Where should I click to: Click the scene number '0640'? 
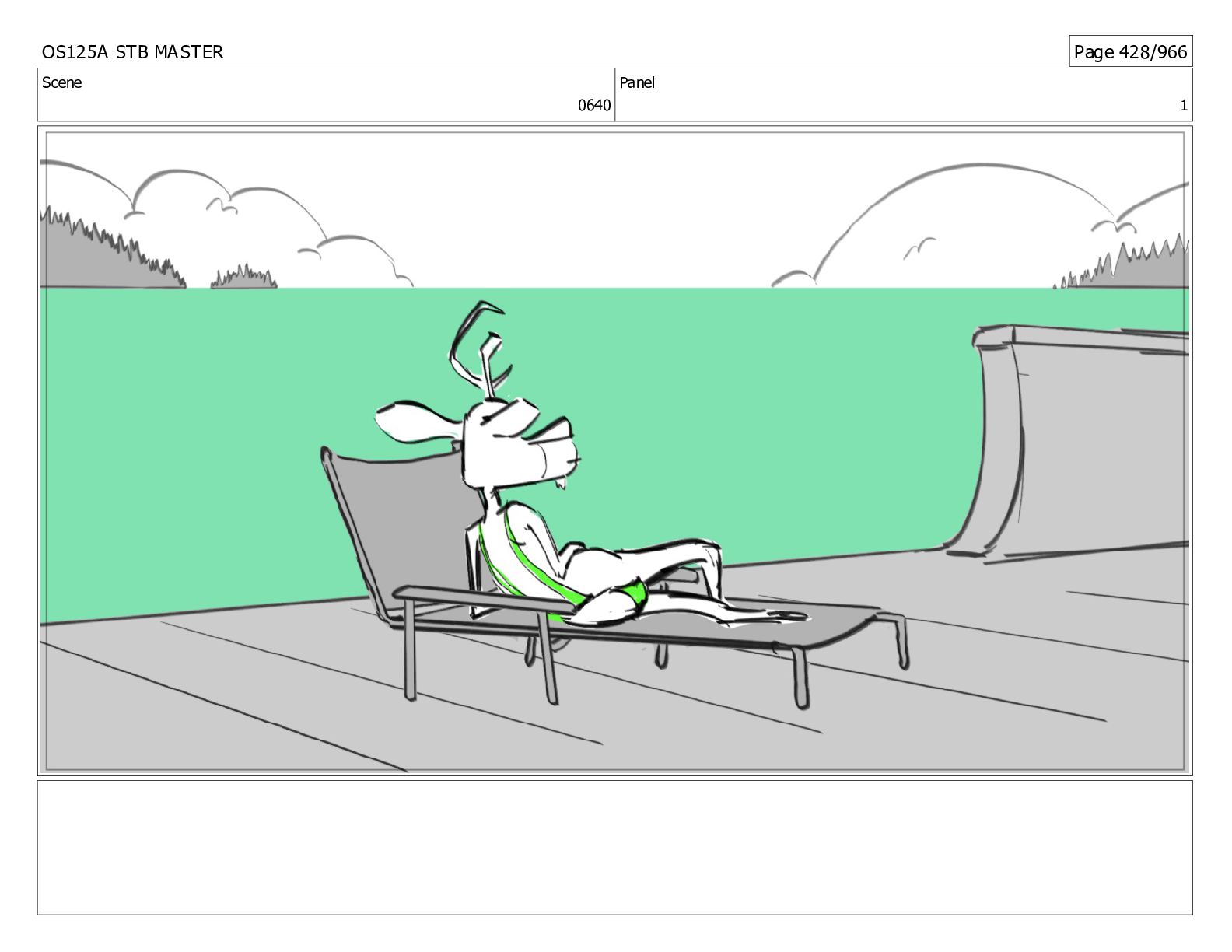tap(594, 106)
